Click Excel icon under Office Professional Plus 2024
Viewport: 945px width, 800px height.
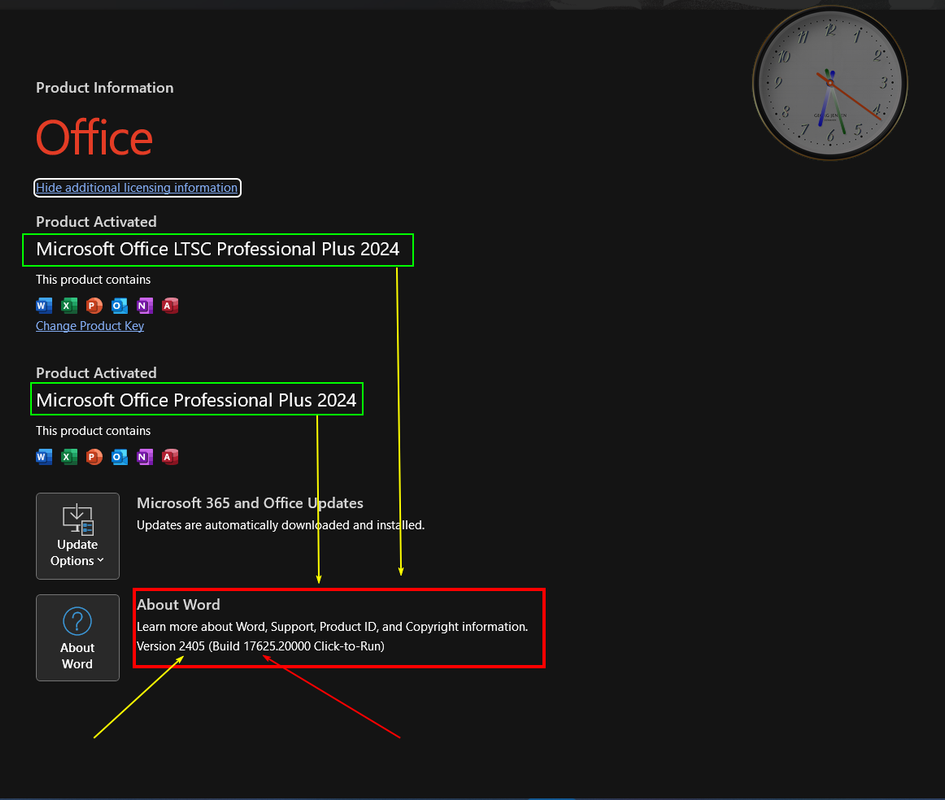(x=69, y=457)
